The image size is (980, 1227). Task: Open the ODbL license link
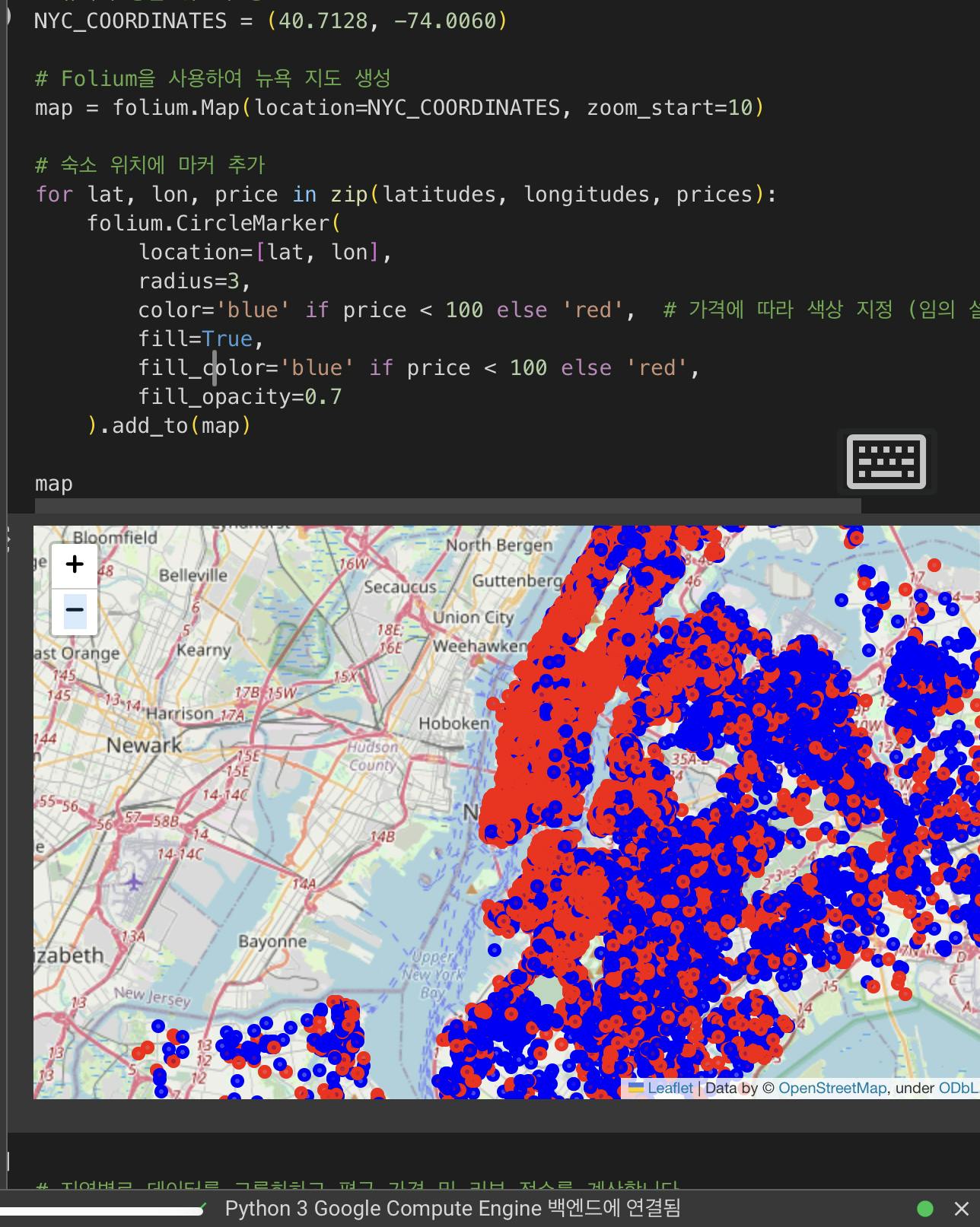[959, 1088]
